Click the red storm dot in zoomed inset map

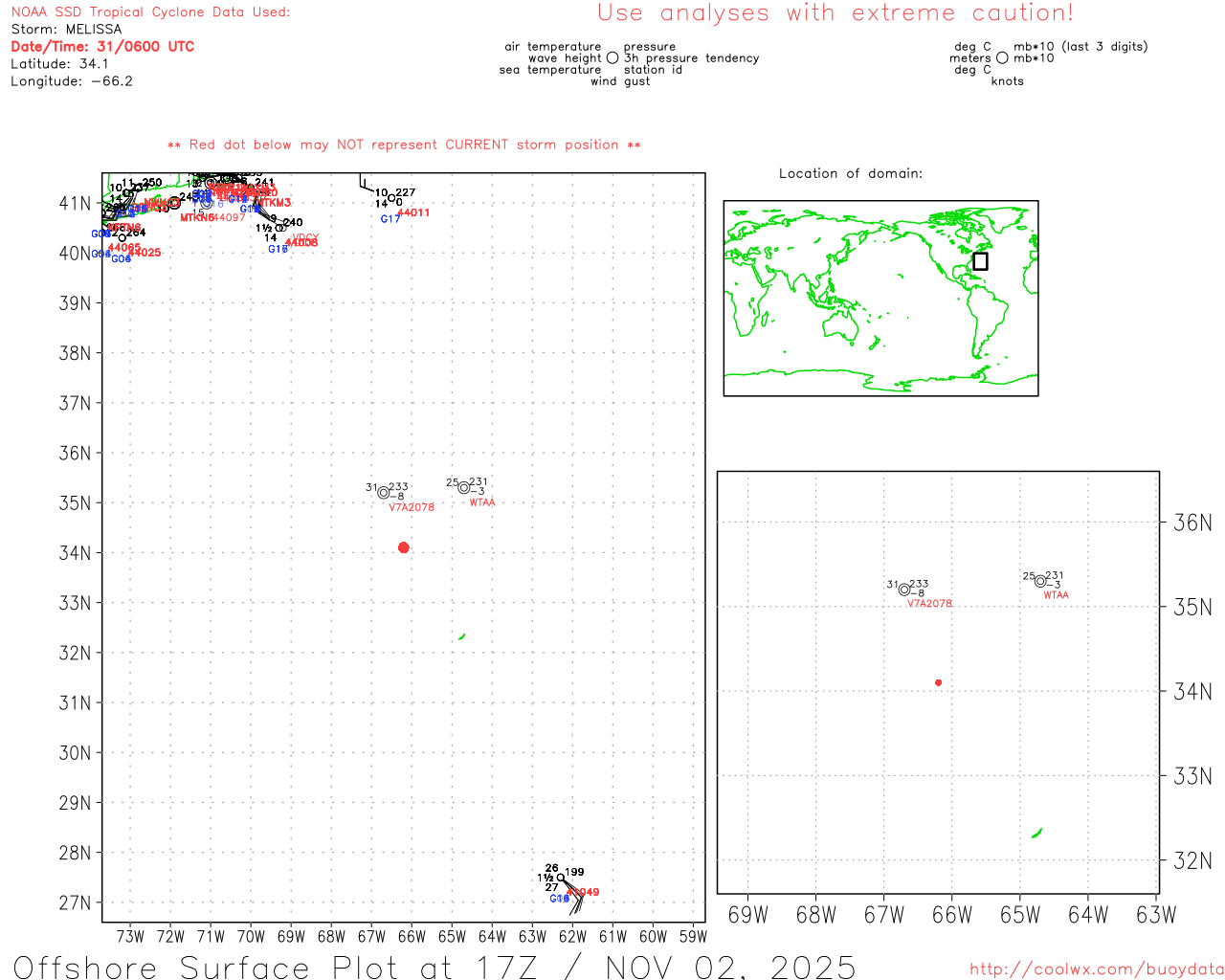938,682
